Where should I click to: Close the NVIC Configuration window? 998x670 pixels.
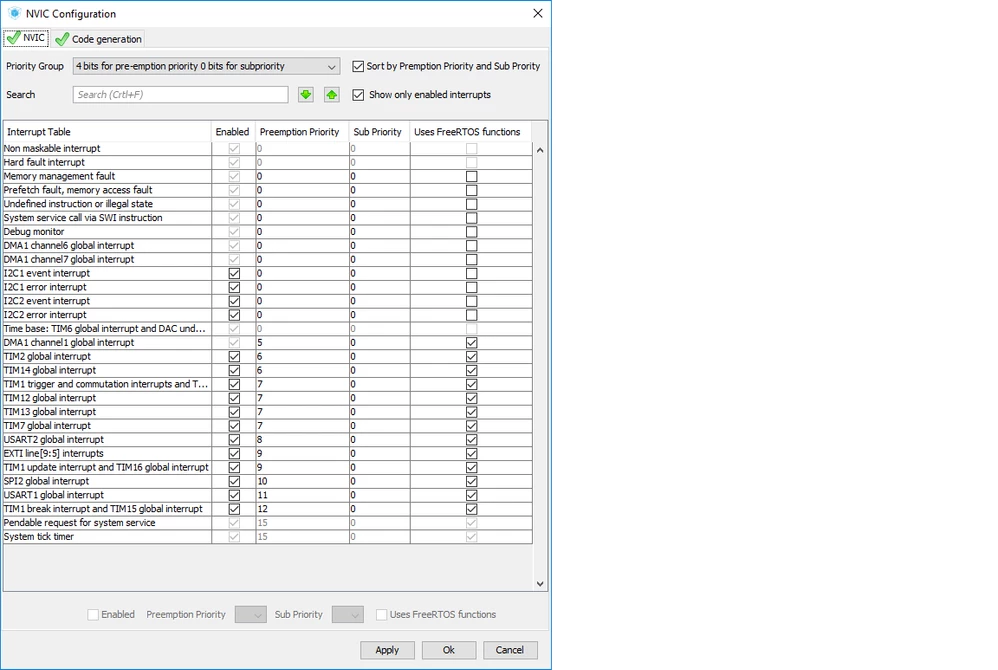coord(538,13)
